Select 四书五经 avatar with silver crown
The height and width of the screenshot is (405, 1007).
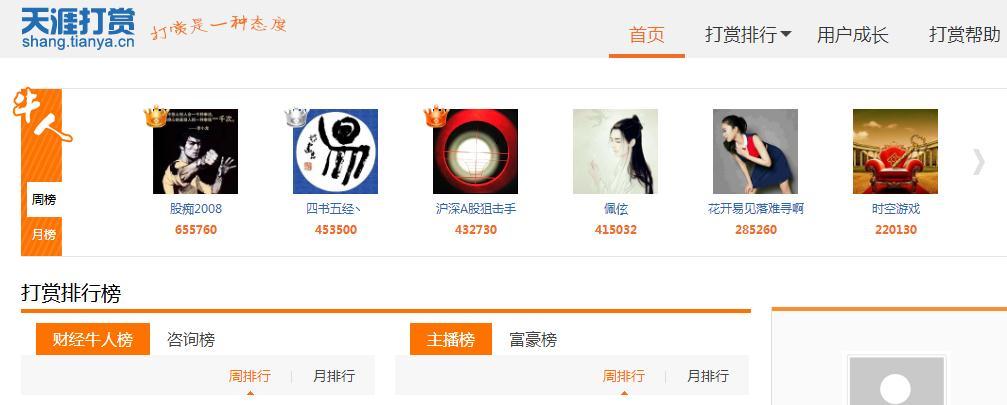335,151
